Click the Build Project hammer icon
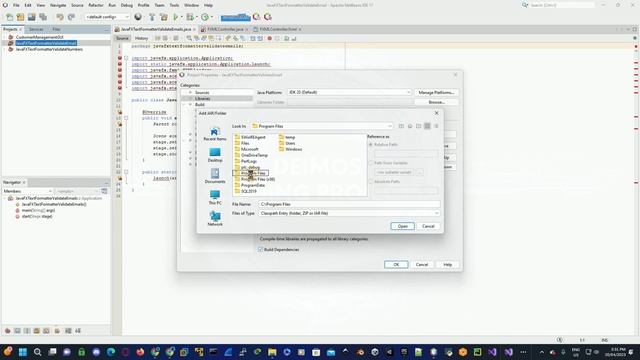Image resolution: width=640 pixels, height=360 pixels. [x=152, y=17]
